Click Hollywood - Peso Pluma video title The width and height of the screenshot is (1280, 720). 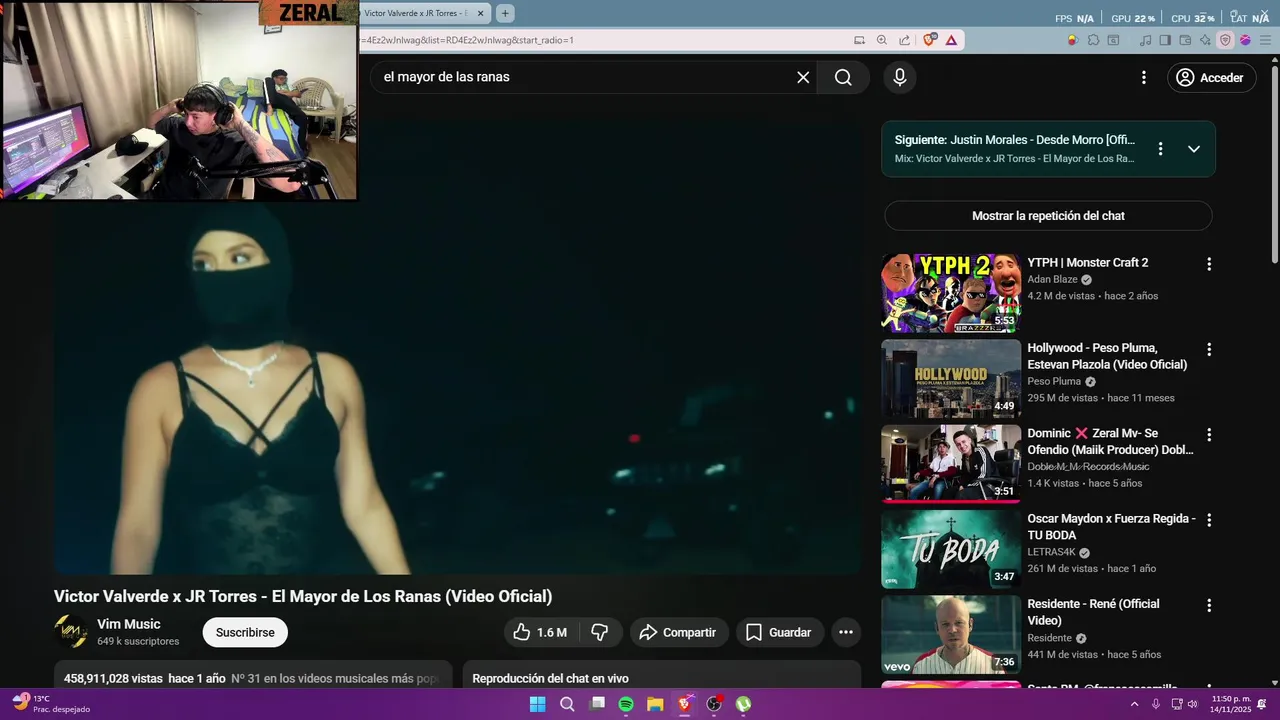tap(1107, 356)
